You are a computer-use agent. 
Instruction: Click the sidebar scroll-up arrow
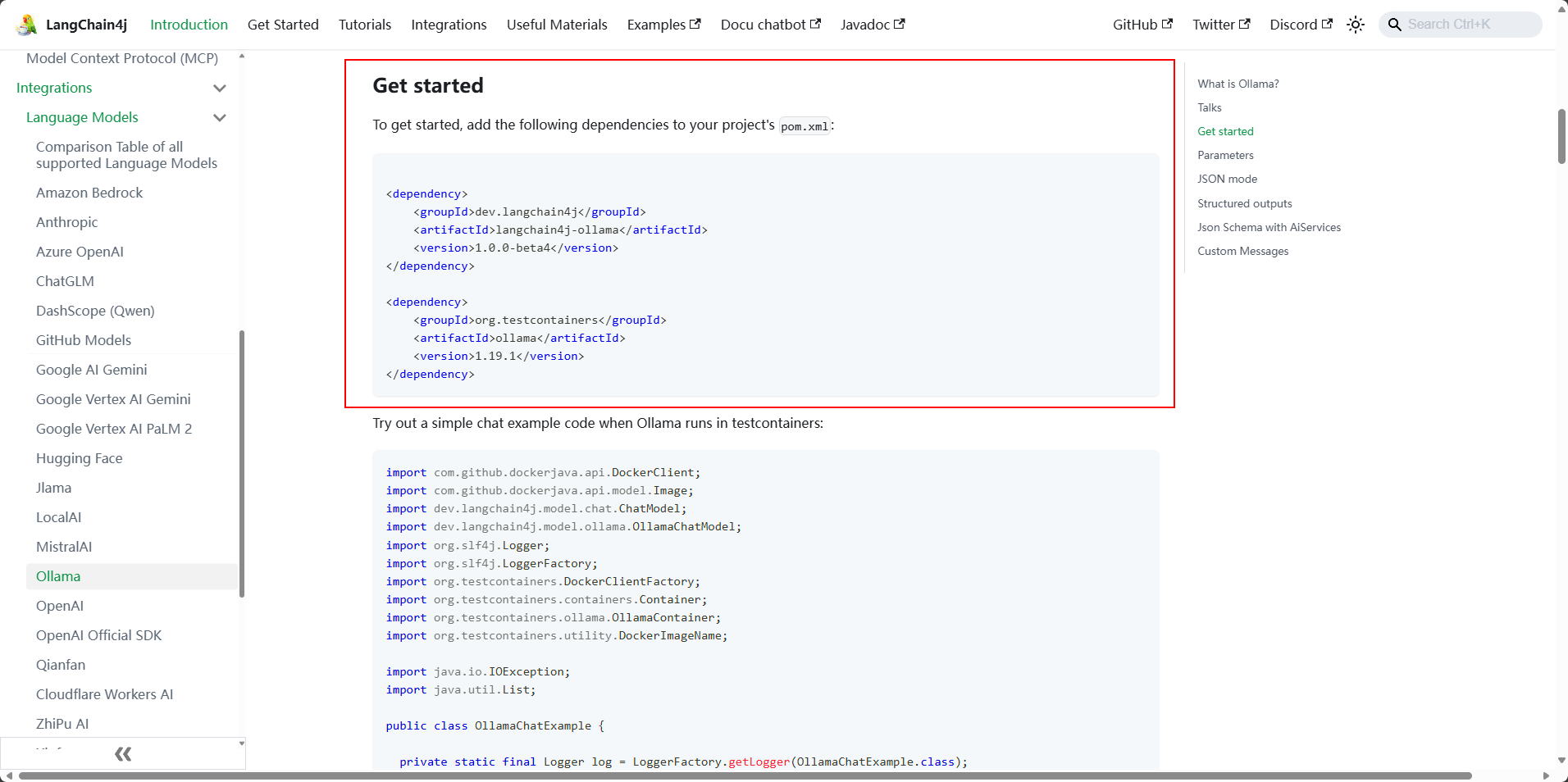coord(242,56)
